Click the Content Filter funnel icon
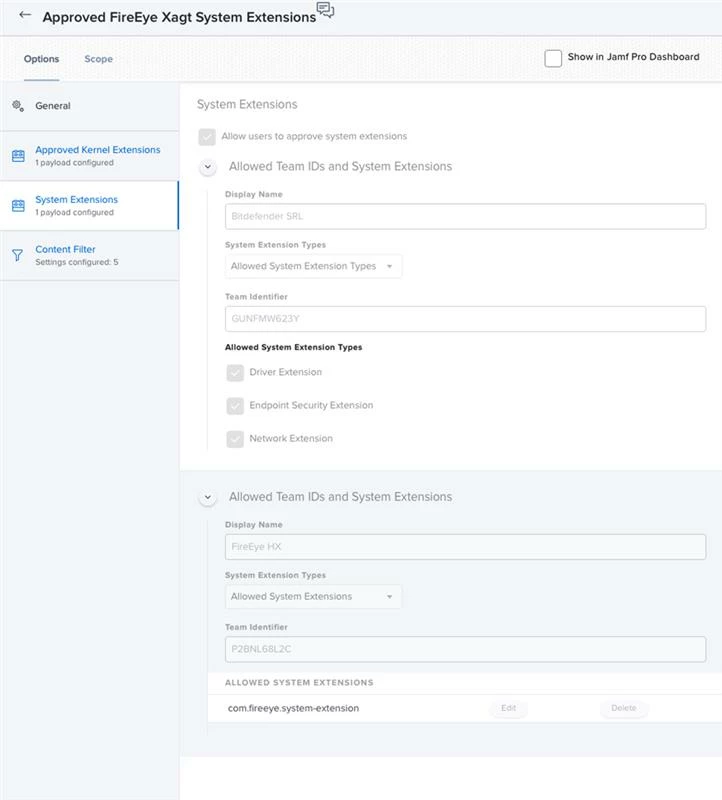Screen dimensions: 722x800 point(17,255)
